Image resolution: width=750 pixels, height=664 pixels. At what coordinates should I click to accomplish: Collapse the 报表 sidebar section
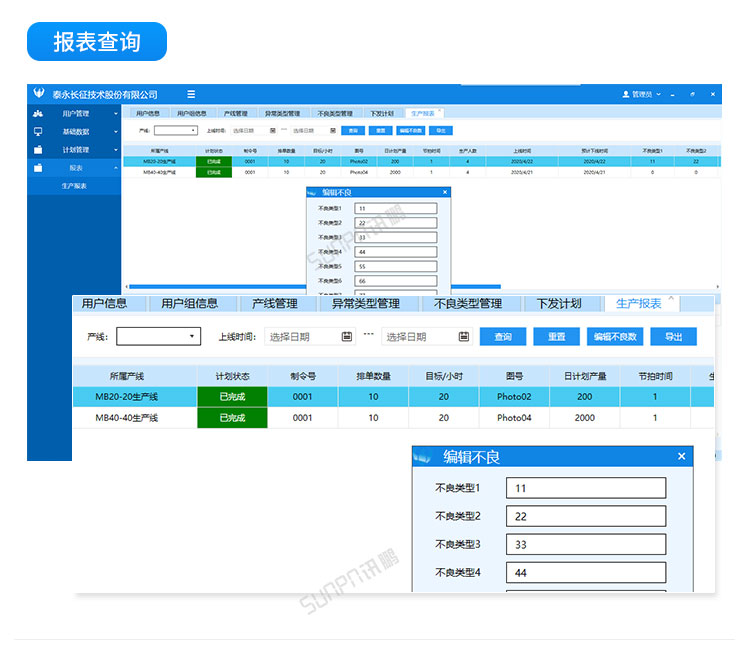[x=115, y=167]
